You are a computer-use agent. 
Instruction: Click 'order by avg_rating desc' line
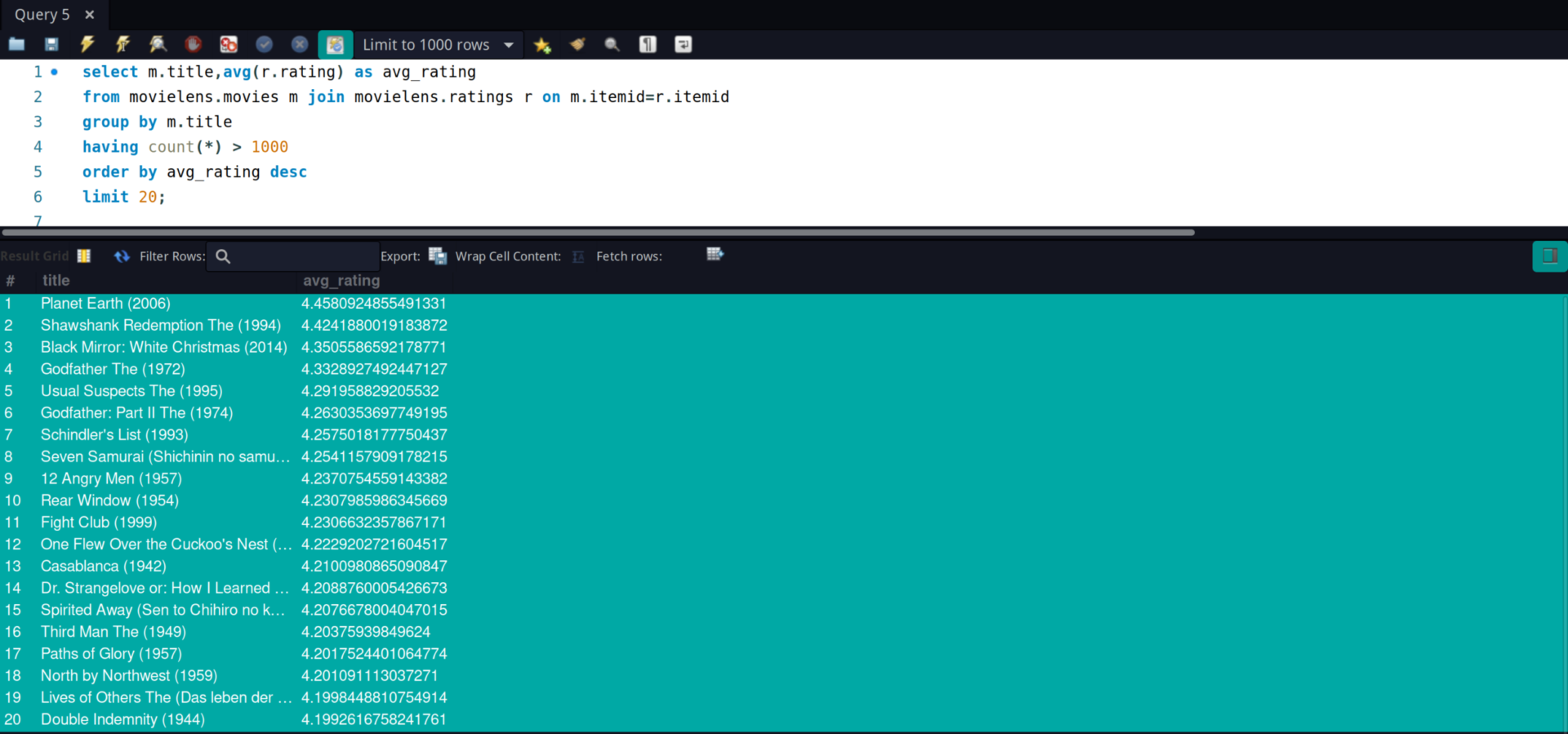(195, 172)
